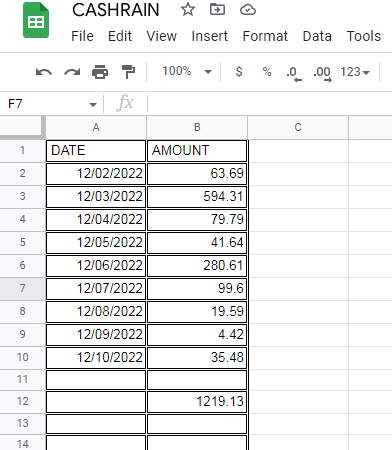Format as currency with dollar icon
Viewport: 392px width, 450px height.
[x=239, y=72]
